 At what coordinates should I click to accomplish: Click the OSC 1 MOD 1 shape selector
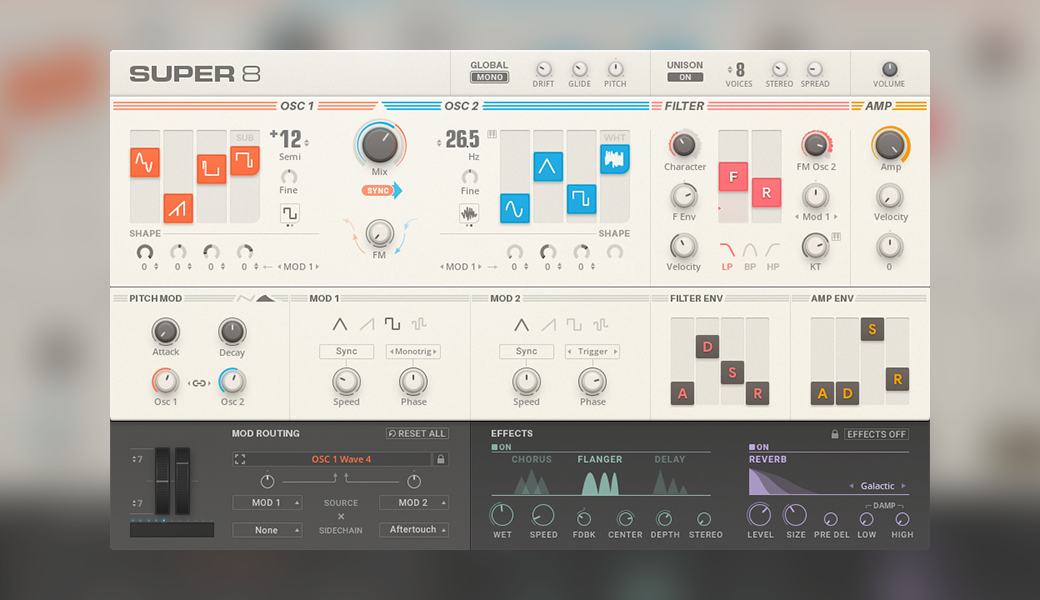(x=298, y=267)
